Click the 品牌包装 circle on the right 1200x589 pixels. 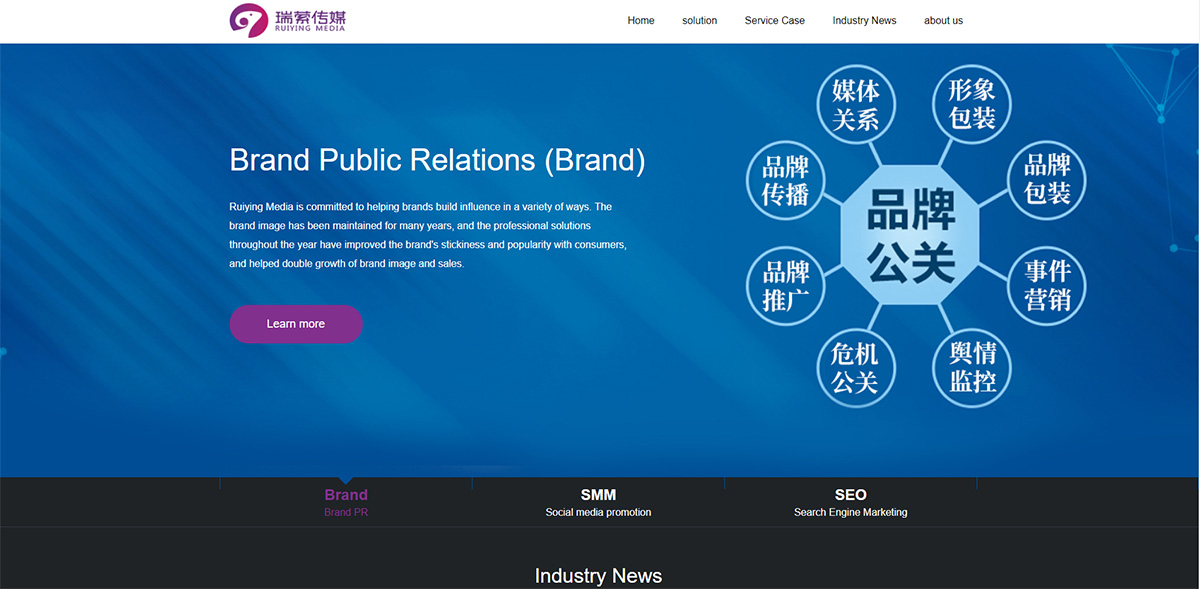click(x=1047, y=179)
